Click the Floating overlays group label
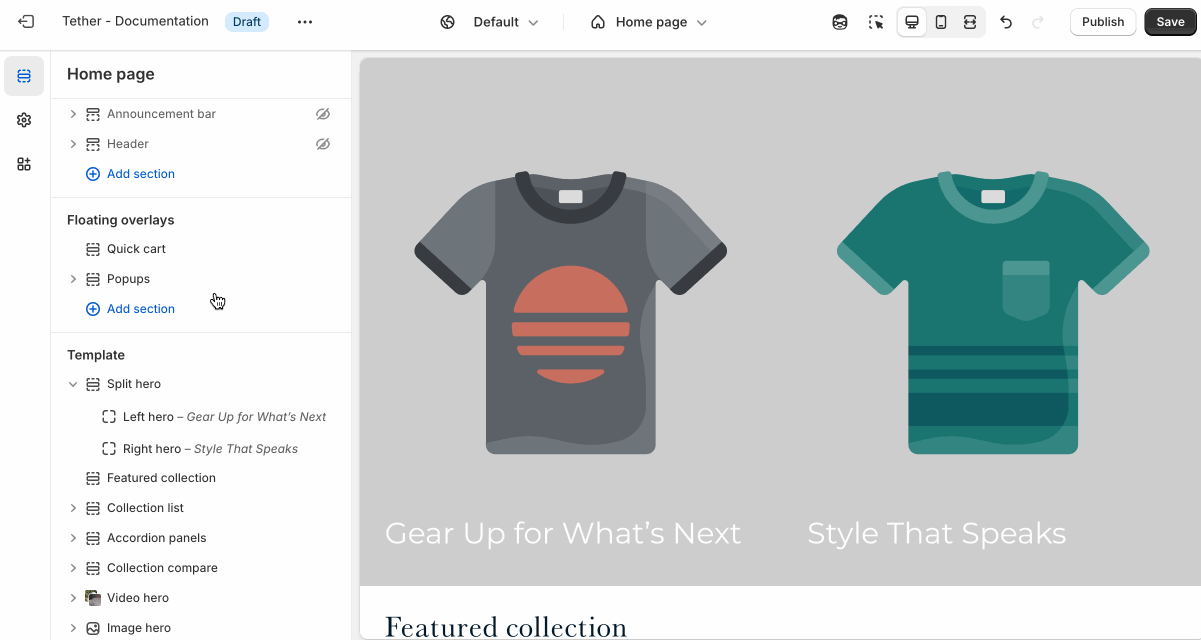 pos(121,220)
